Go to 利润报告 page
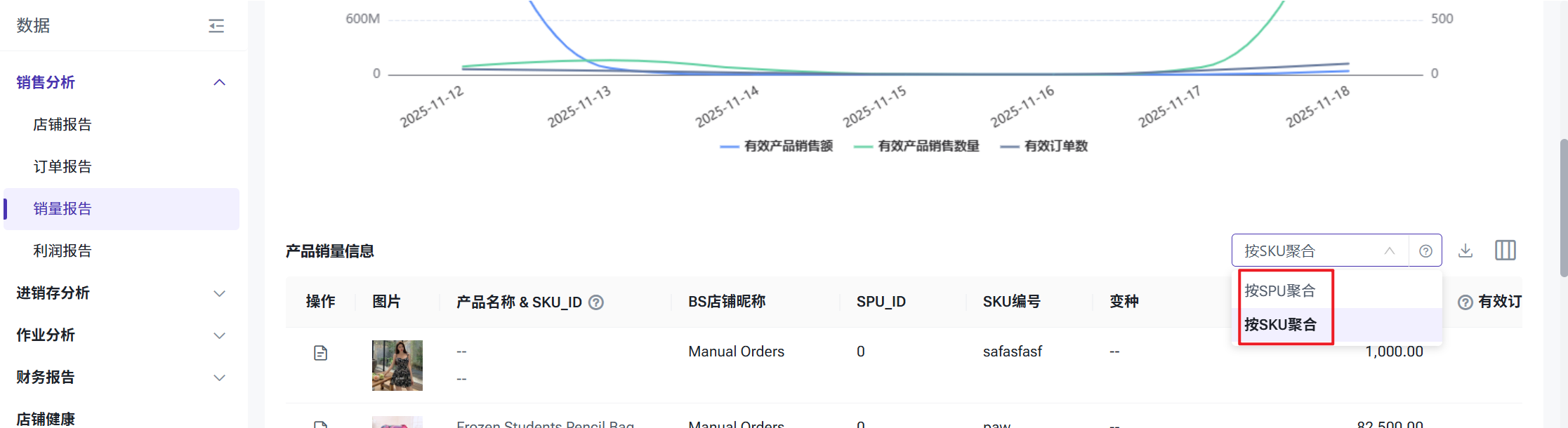This screenshot has width=1568, height=428. [62, 251]
